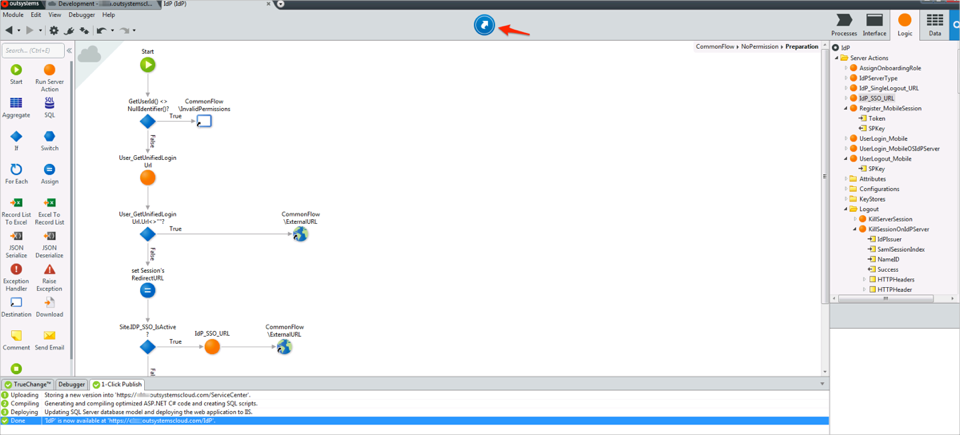Collapse the toolbox panel with double chevron
Image resolution: width=960 pixels, height=435 pixels.
coord(69,50)
